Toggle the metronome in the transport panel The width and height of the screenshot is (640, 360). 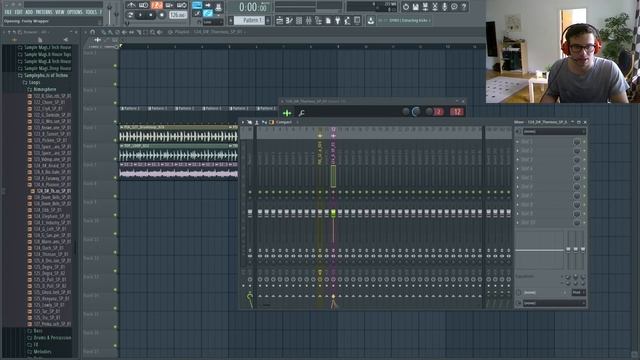131,5
